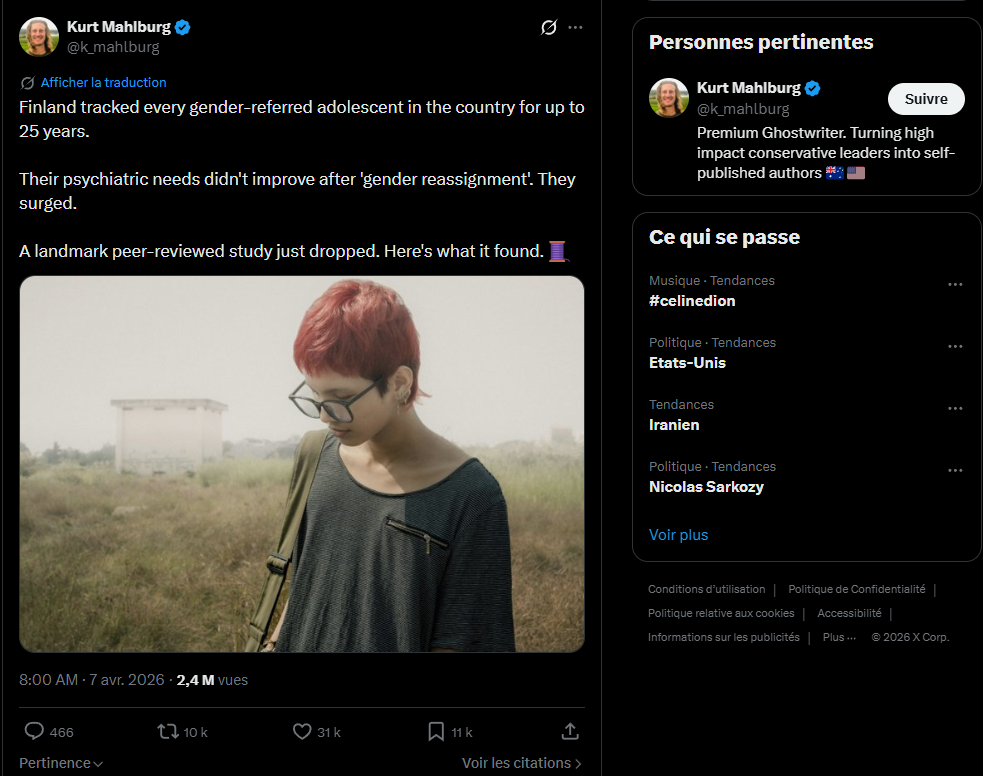The height and width of the screenshot is (776, 983).
Task: Click the share post icon
Action: (x=570, y=732)
